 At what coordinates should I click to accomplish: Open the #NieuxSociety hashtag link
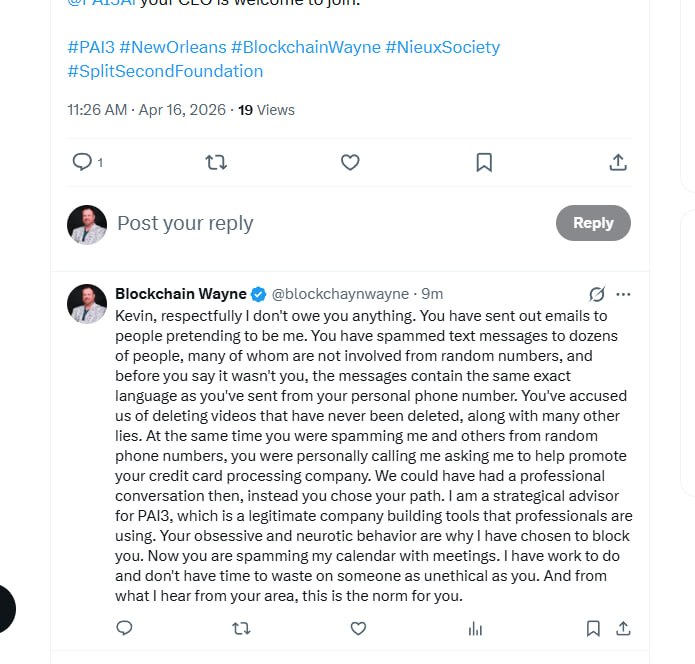(x=442, y=47)
